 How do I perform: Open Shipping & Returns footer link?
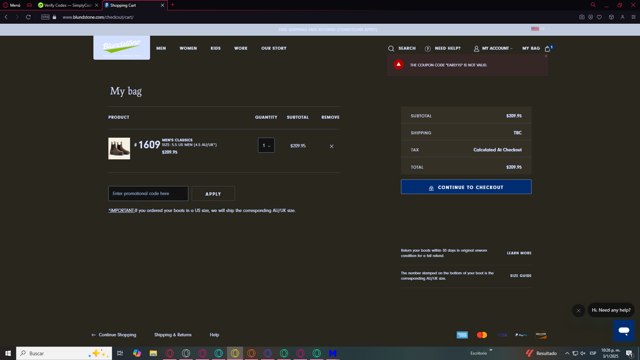(173, 335)
